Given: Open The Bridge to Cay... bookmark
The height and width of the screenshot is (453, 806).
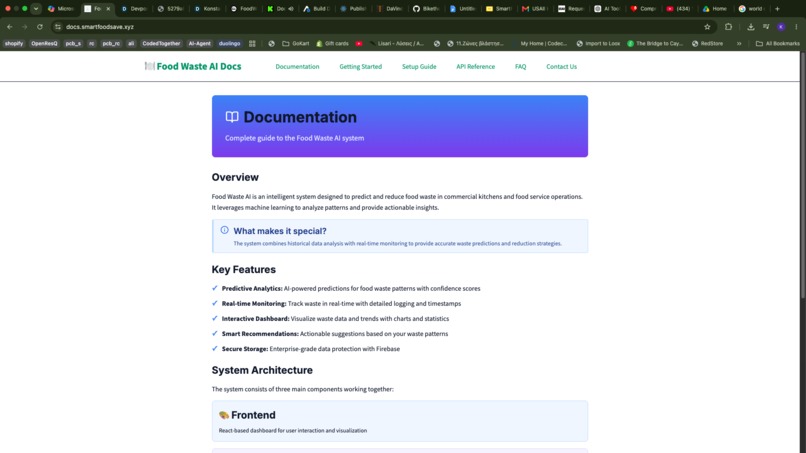Looking at the screenshot, I should [x=654, y=44].
